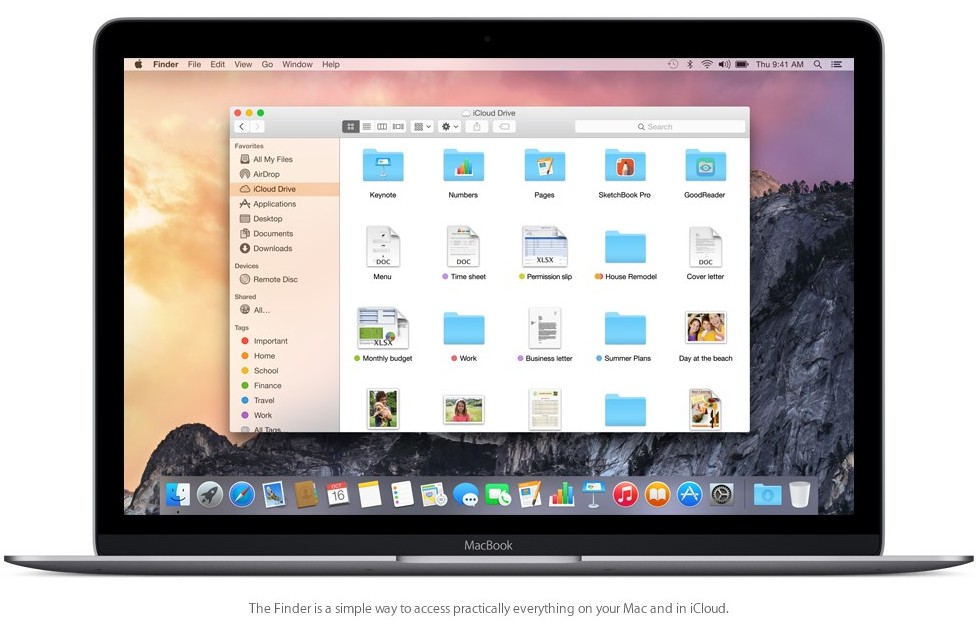Open FaceTime icon in the Dock

(498, 495)
